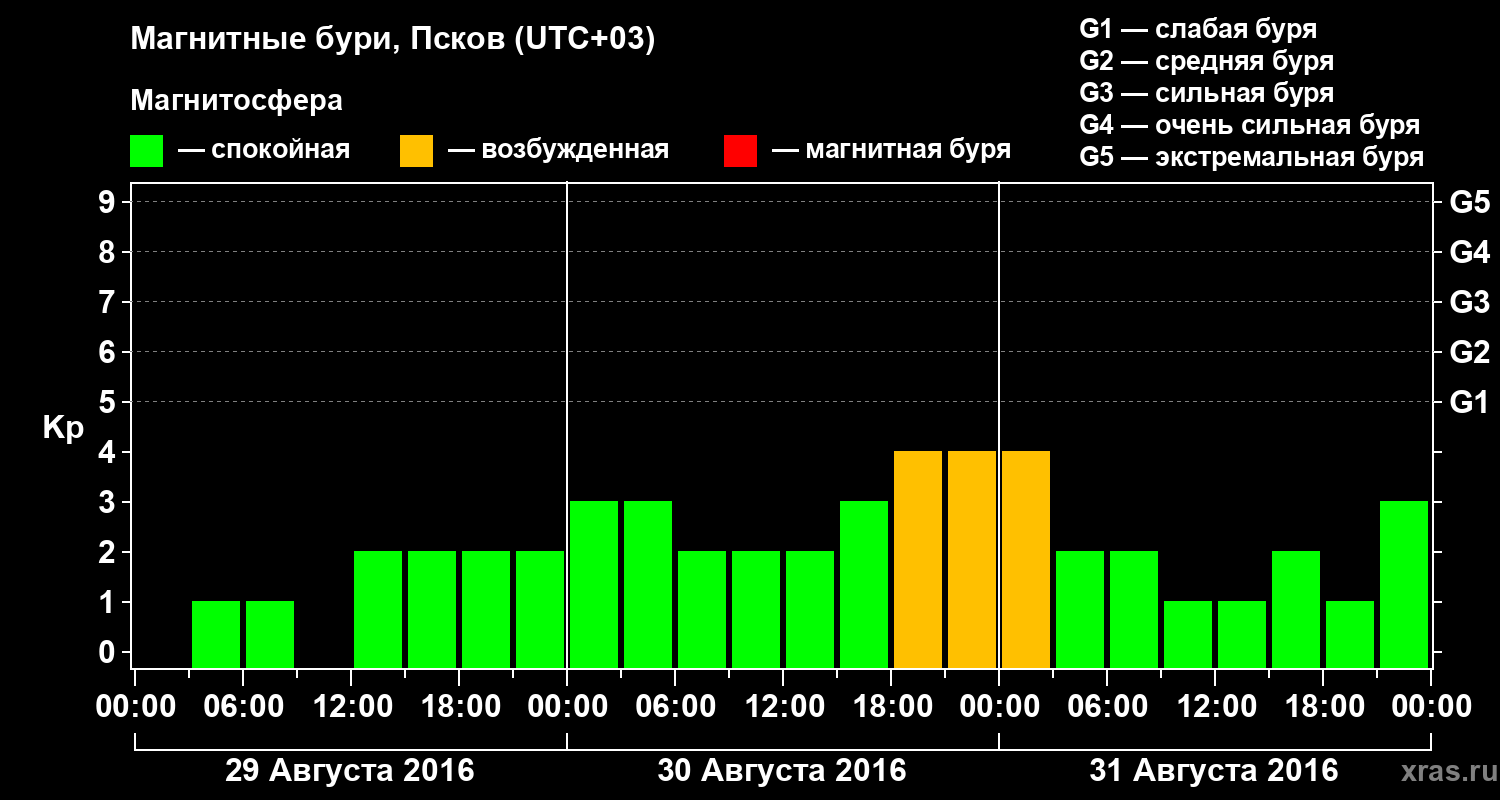Click the orange Kp 4 bar for 21:00–00:00, 30 Августа
This screenshot has height=800, width=1500.
coord(972,559)
